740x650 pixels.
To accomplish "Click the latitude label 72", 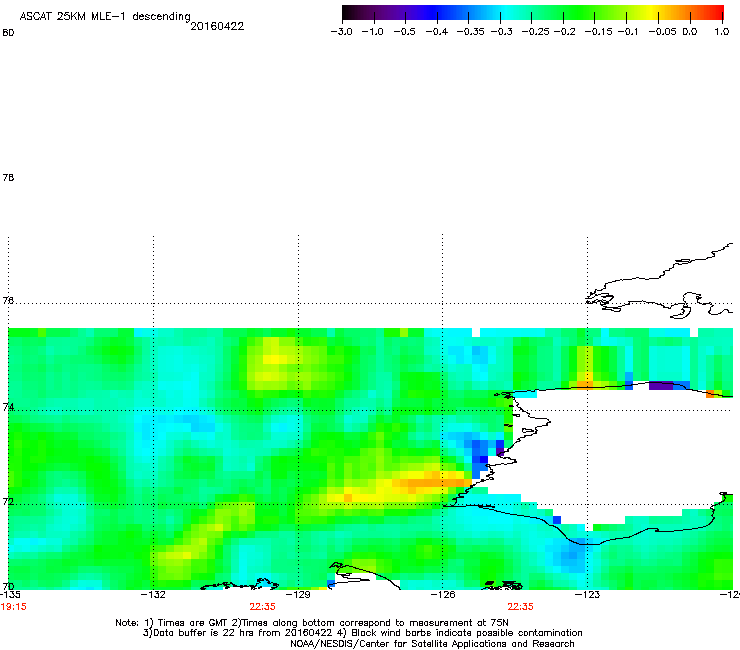I will tap(8, 501).
